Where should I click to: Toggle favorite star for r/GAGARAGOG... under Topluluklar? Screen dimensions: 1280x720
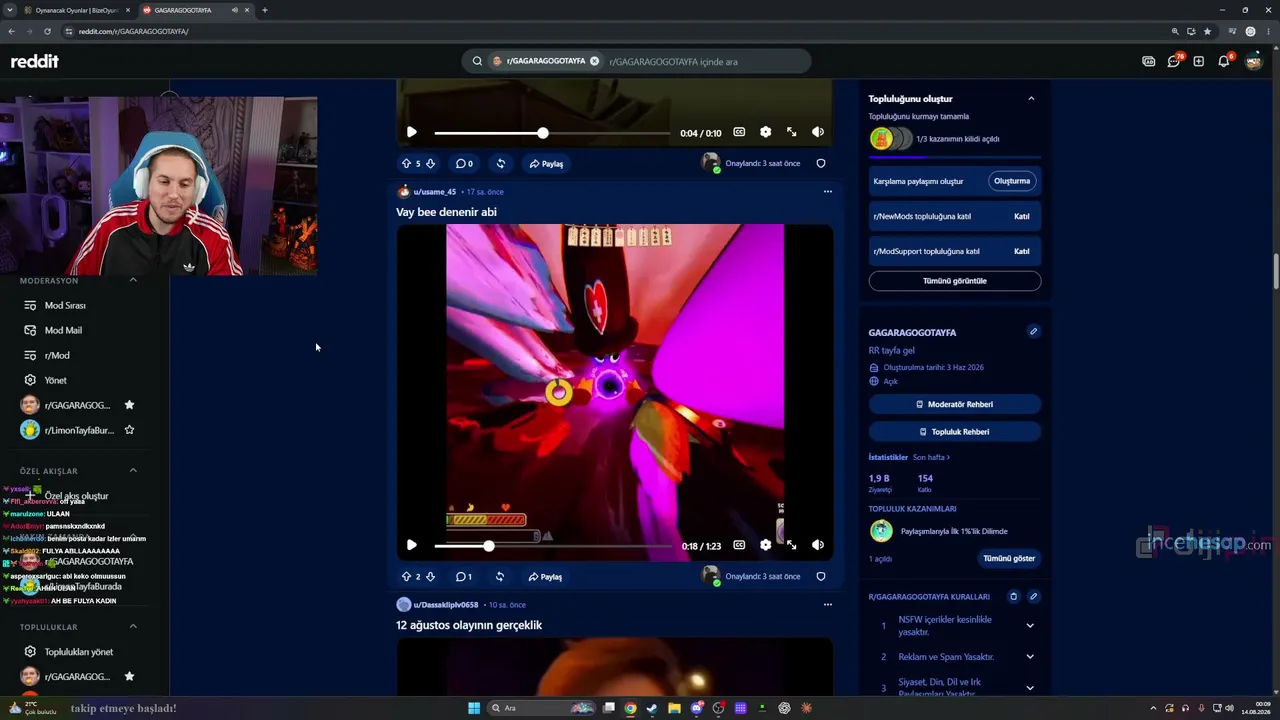[129, 677]
